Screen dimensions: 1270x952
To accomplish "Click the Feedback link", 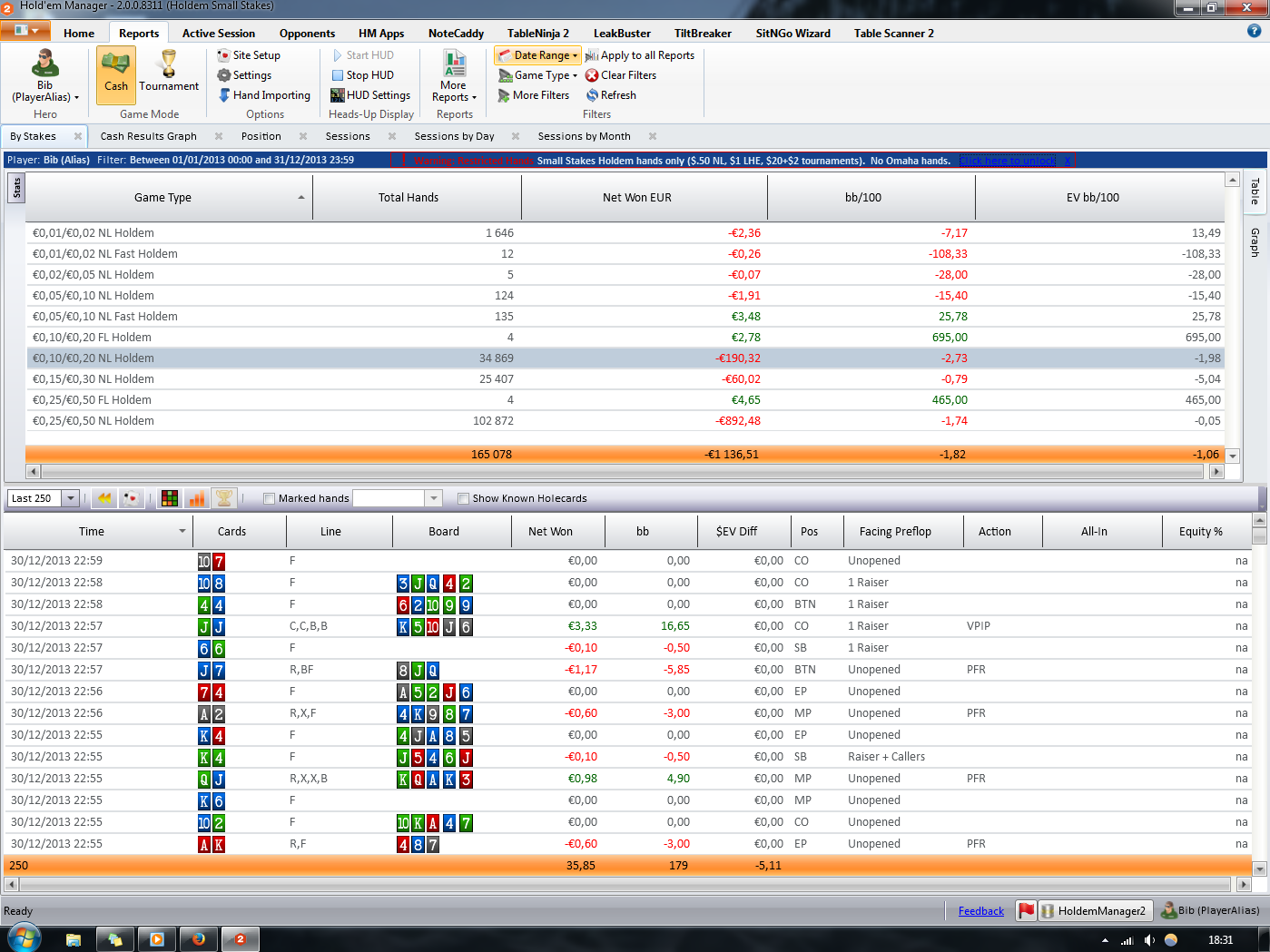I will pos(981,911).
